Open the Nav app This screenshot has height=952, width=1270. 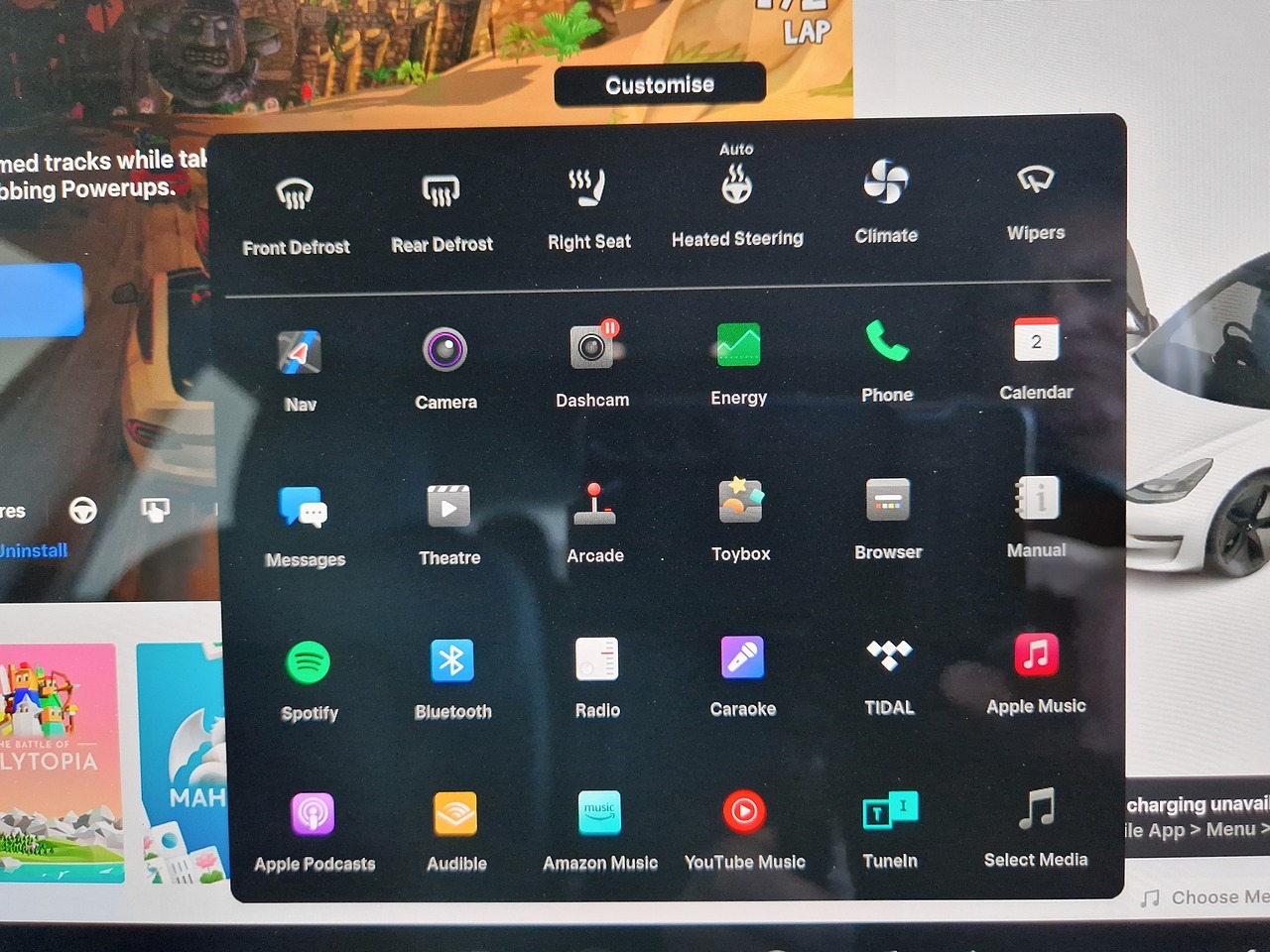[299, 353]
